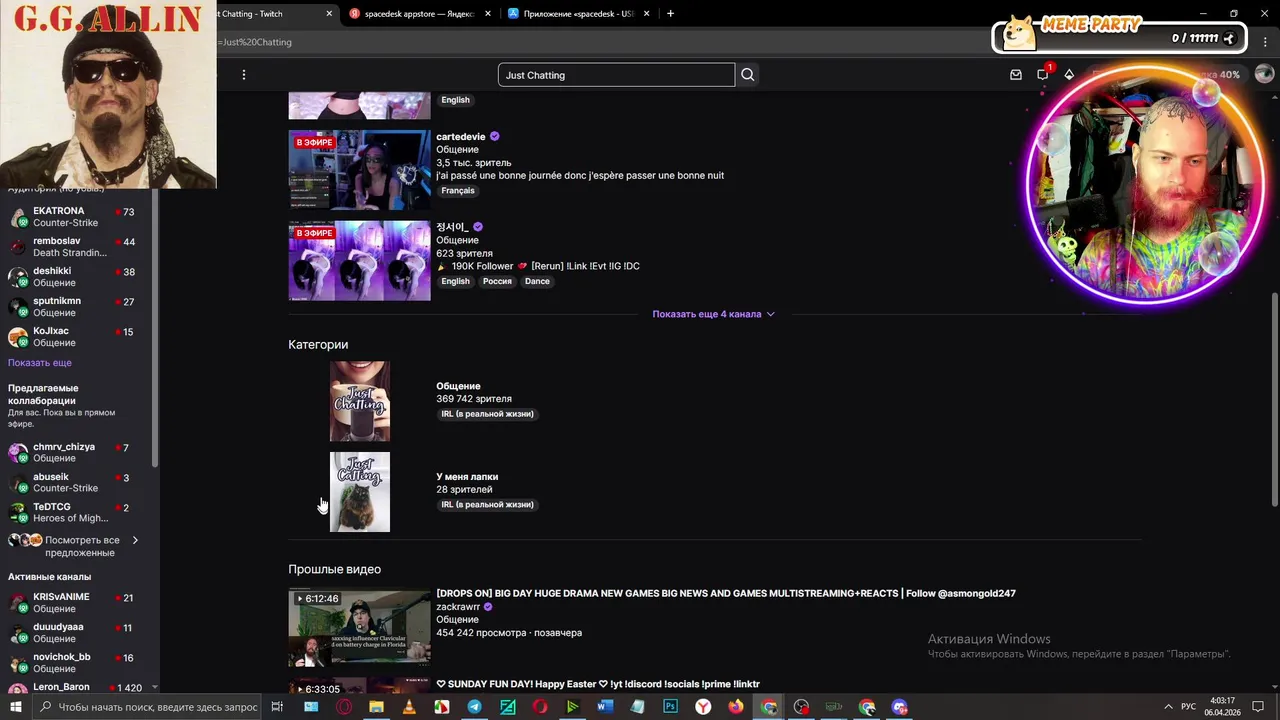Switch to the spacedesk appstore Yandex tab
The image size is (1280, 720).
click(418, 14)
